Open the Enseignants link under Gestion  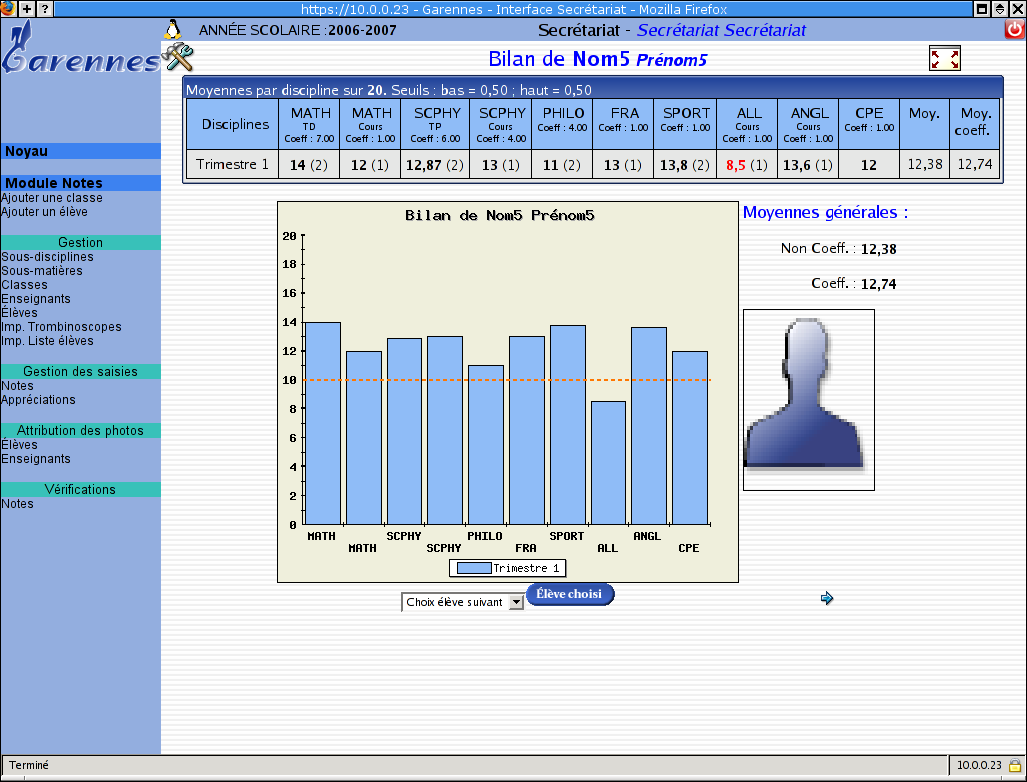36,299
